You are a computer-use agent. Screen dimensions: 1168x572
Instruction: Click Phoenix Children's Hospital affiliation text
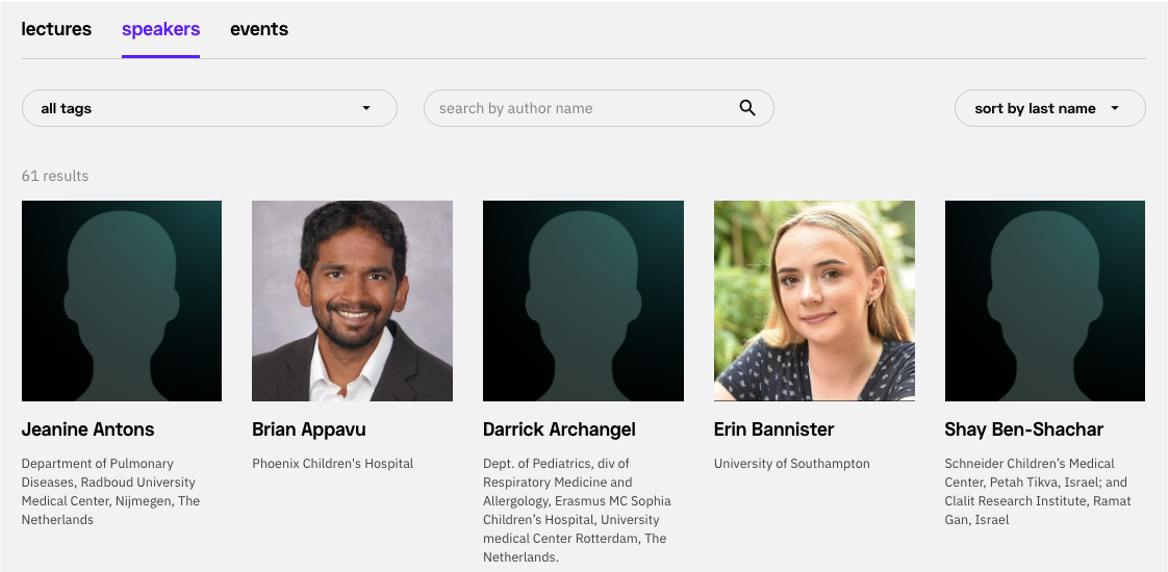(333, 463)
